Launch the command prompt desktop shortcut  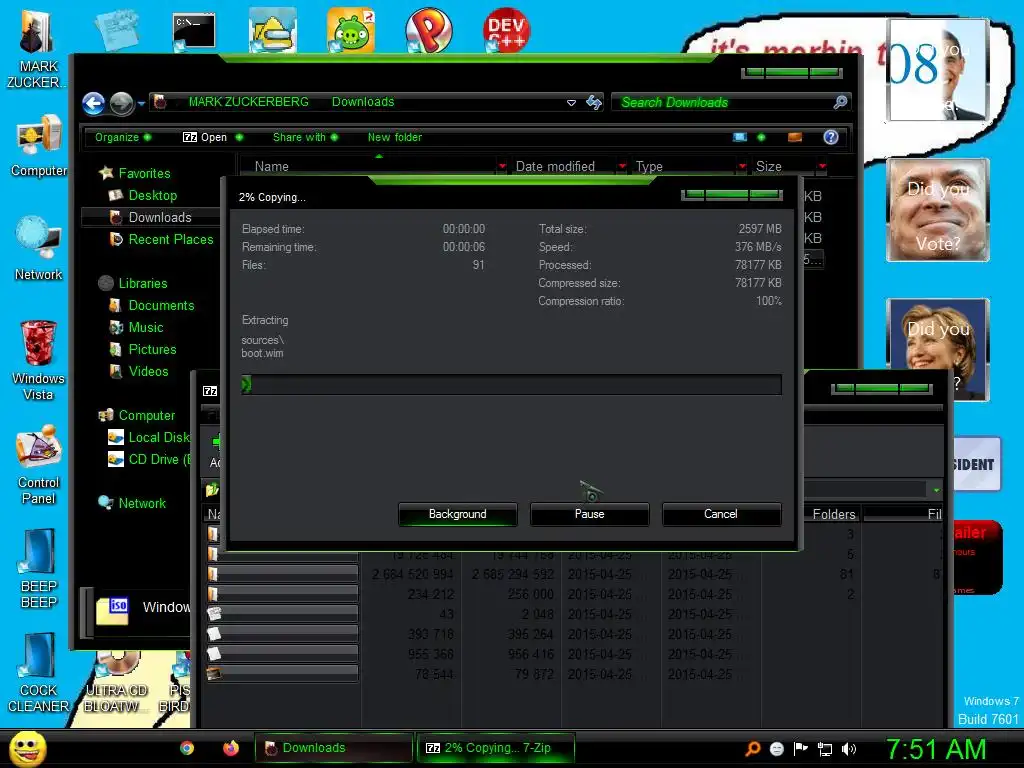[x=194, y=31]
